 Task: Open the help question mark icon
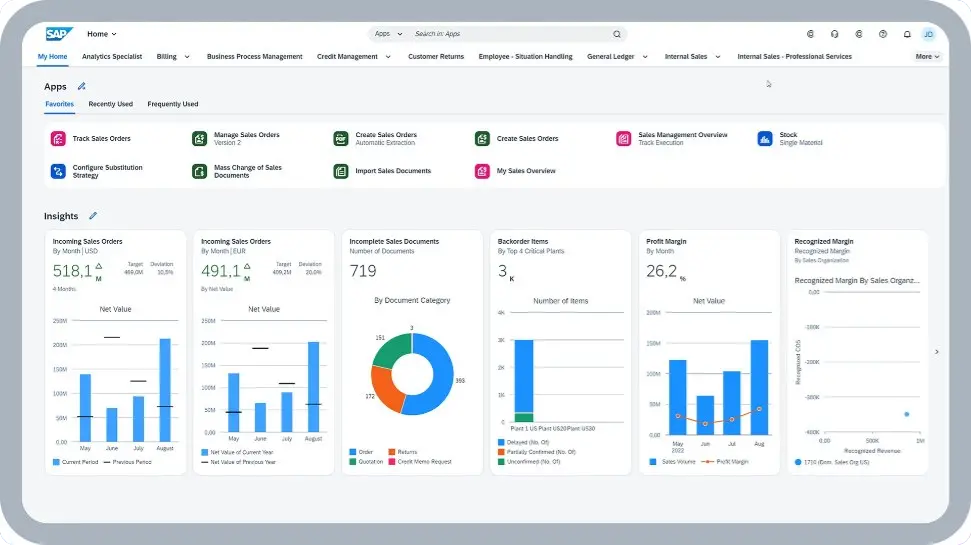pos(883,34)
